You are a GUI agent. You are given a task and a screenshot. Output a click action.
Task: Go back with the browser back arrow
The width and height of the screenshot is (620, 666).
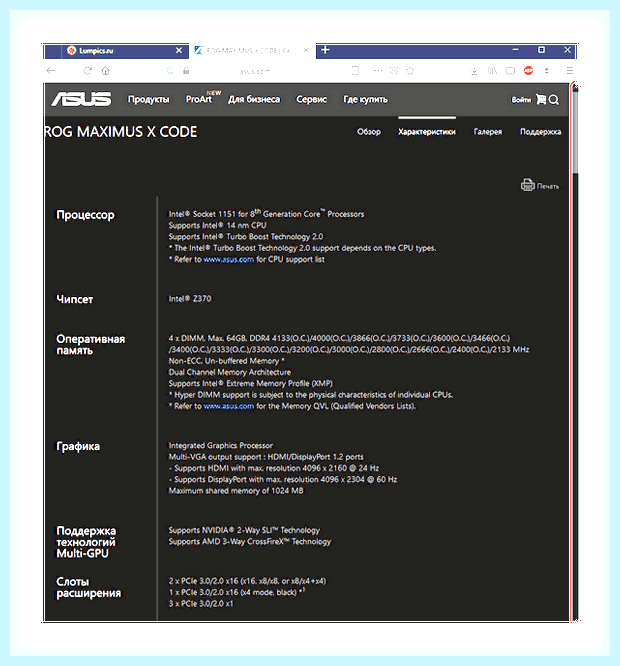tap(51, 71)
